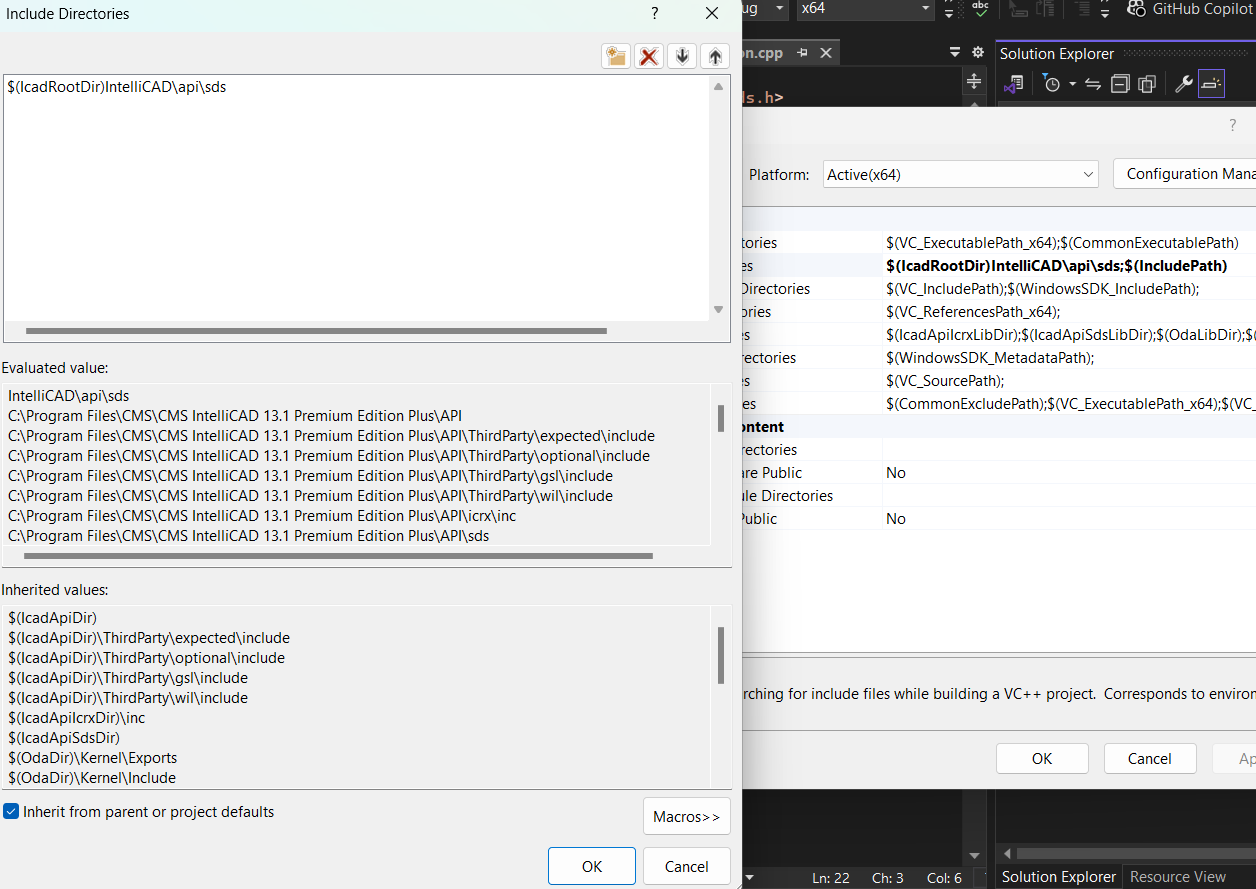
Task: Click the Ch: 3 status bar indicator
Action: point(888,878)
